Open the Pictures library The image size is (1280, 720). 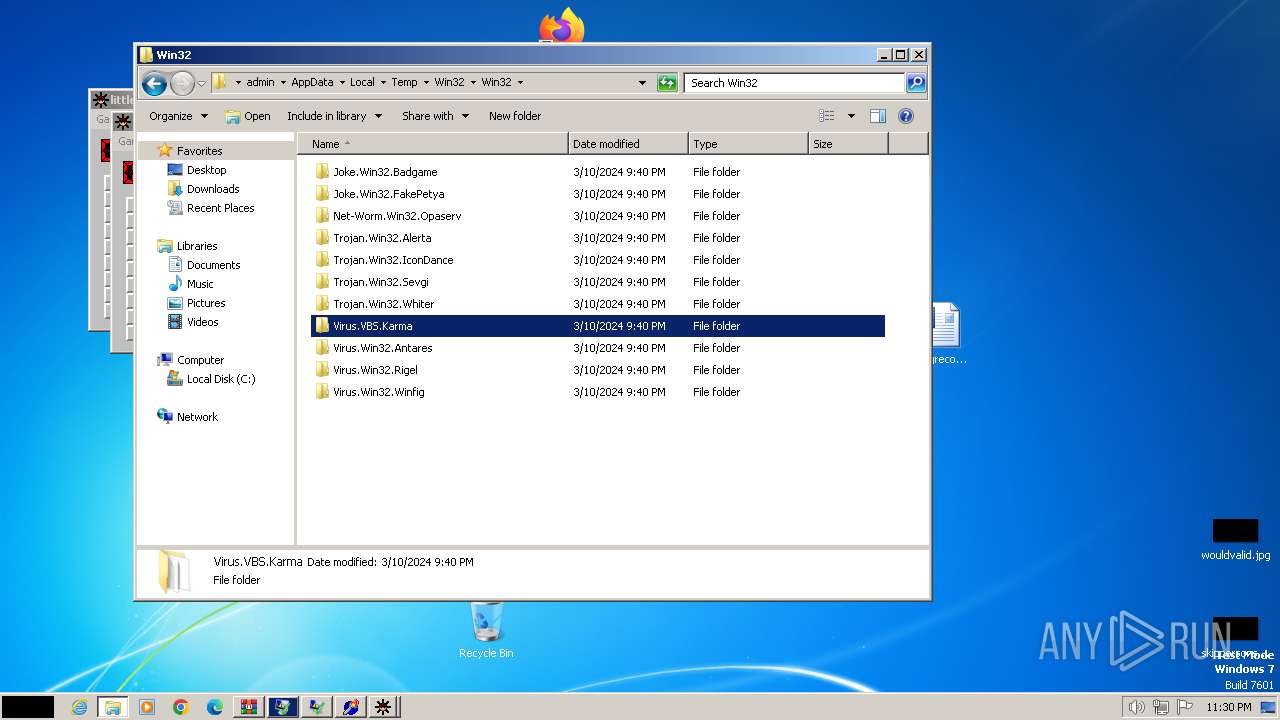(206, 303)
